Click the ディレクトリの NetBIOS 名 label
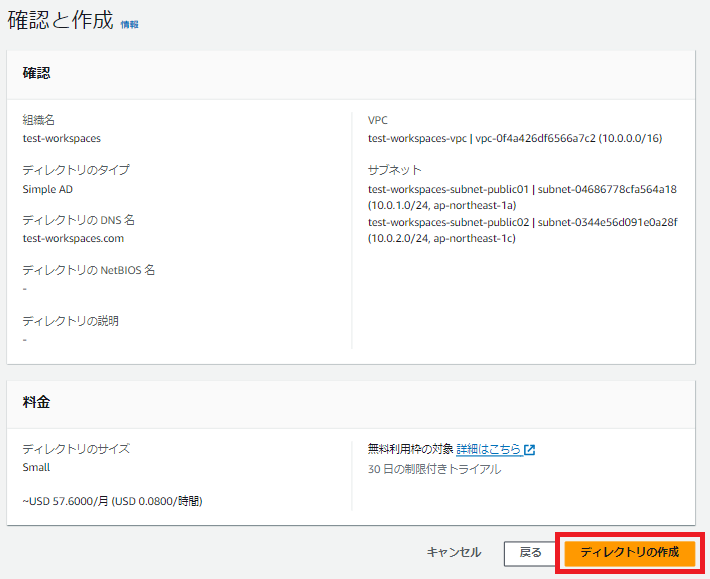The height and width of the screenshot is (579, 710). pos(89,270)
